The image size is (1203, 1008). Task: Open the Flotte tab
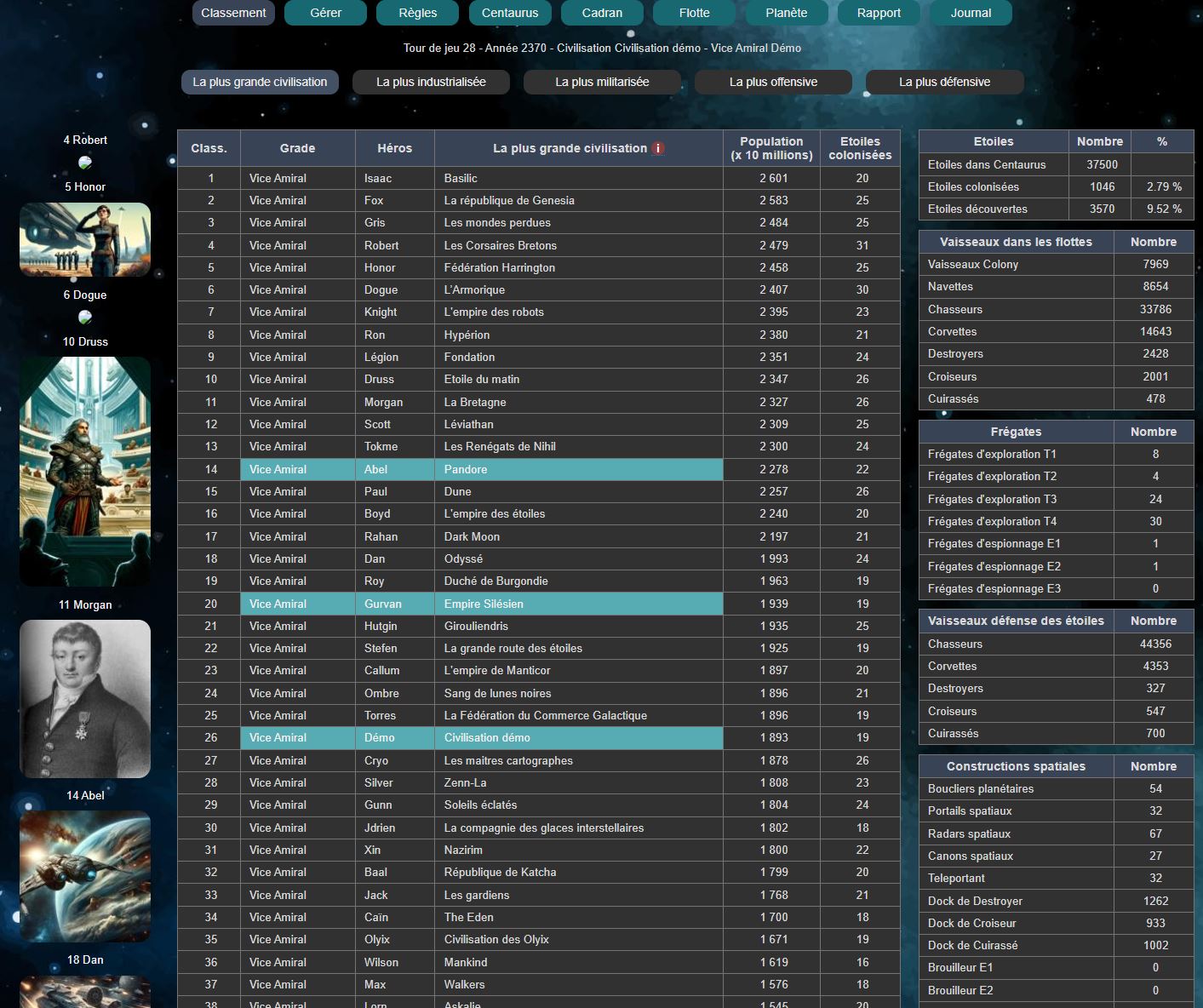point(695,13)
